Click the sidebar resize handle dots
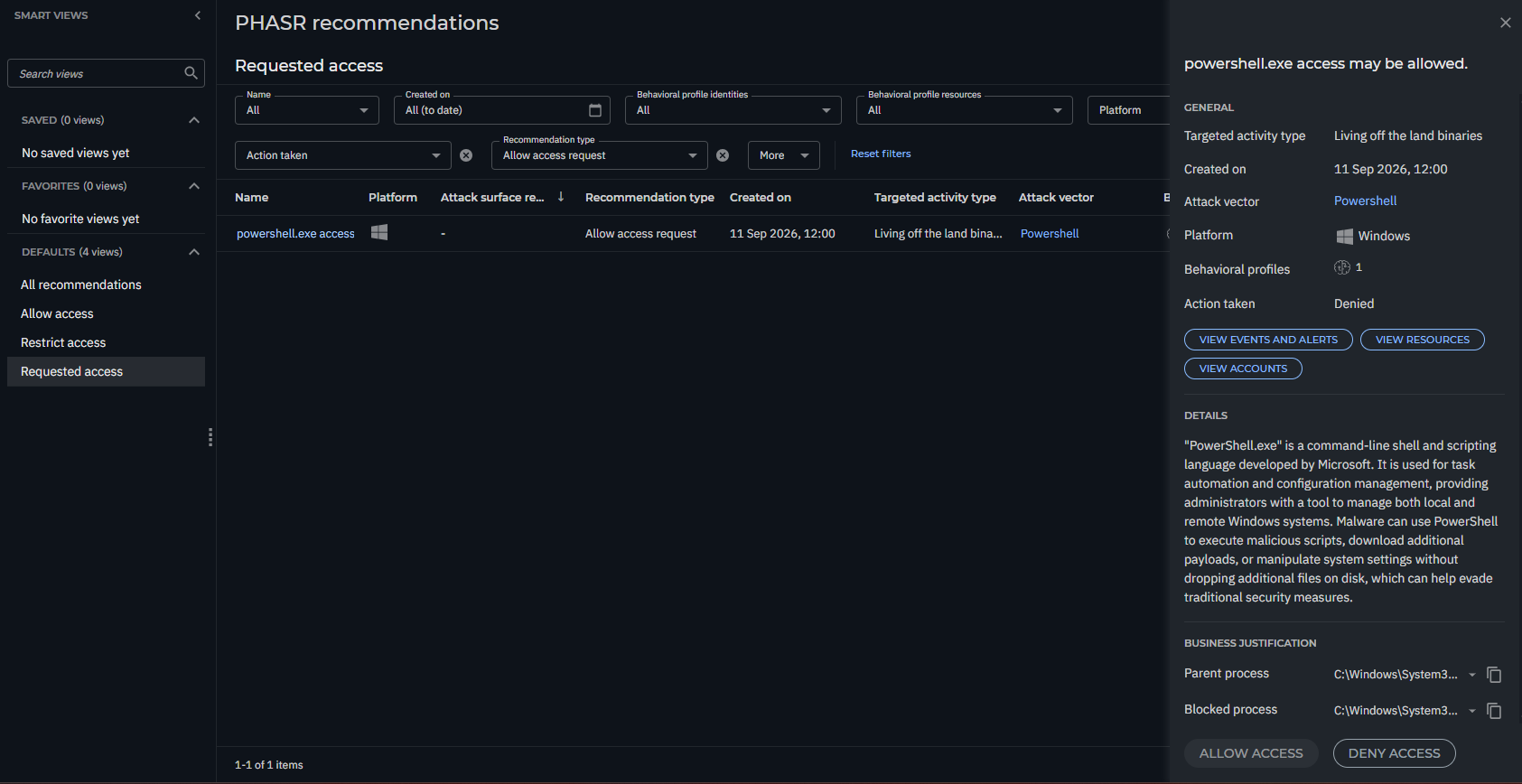 click(210, 437)
